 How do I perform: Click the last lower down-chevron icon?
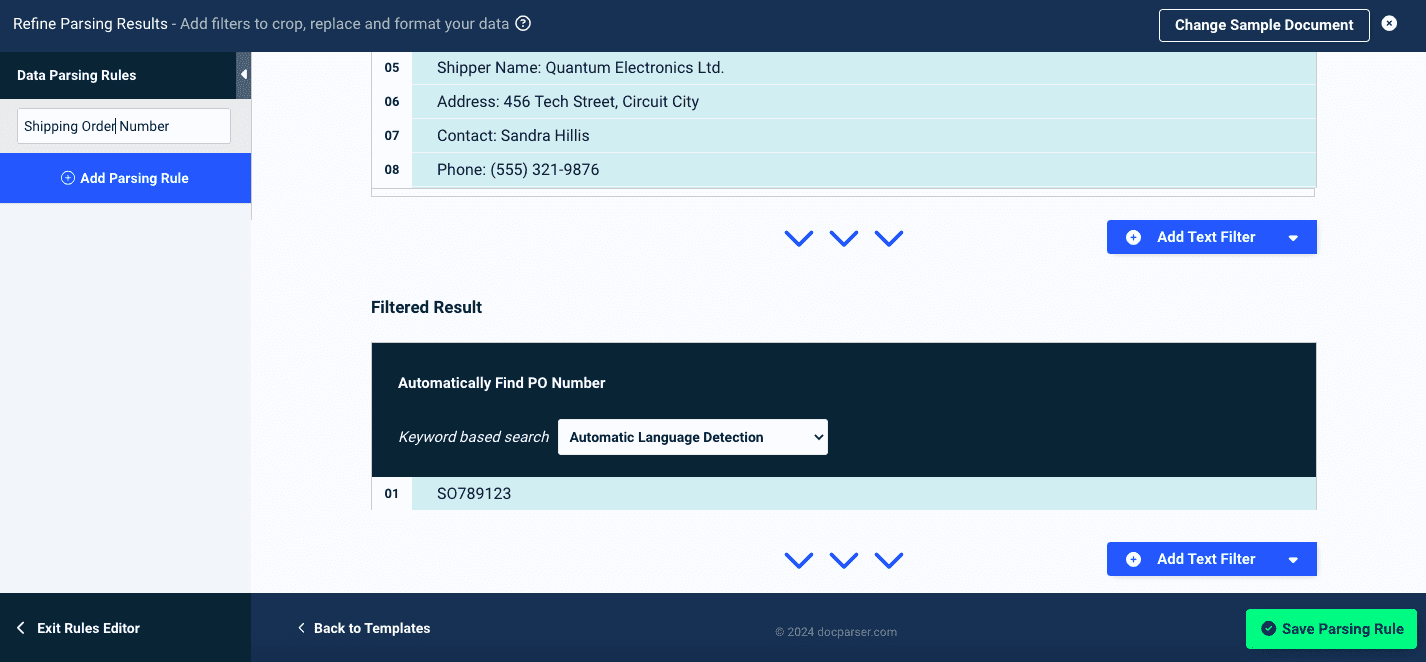(889, 560)
